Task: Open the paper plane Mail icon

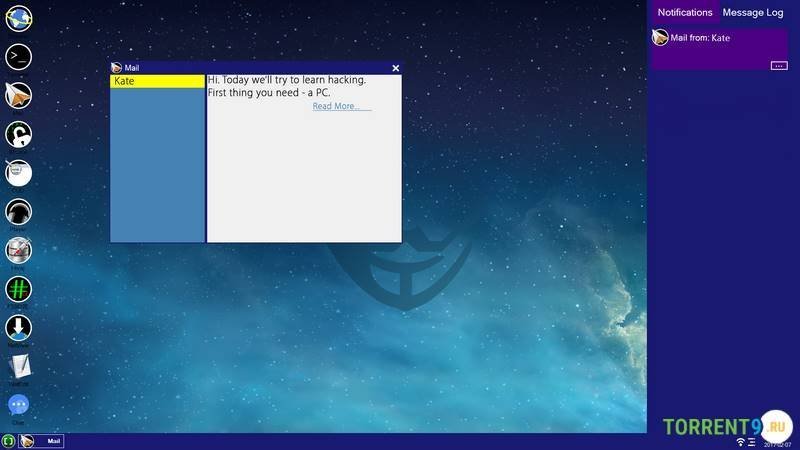Action: [x=19, y=95]
